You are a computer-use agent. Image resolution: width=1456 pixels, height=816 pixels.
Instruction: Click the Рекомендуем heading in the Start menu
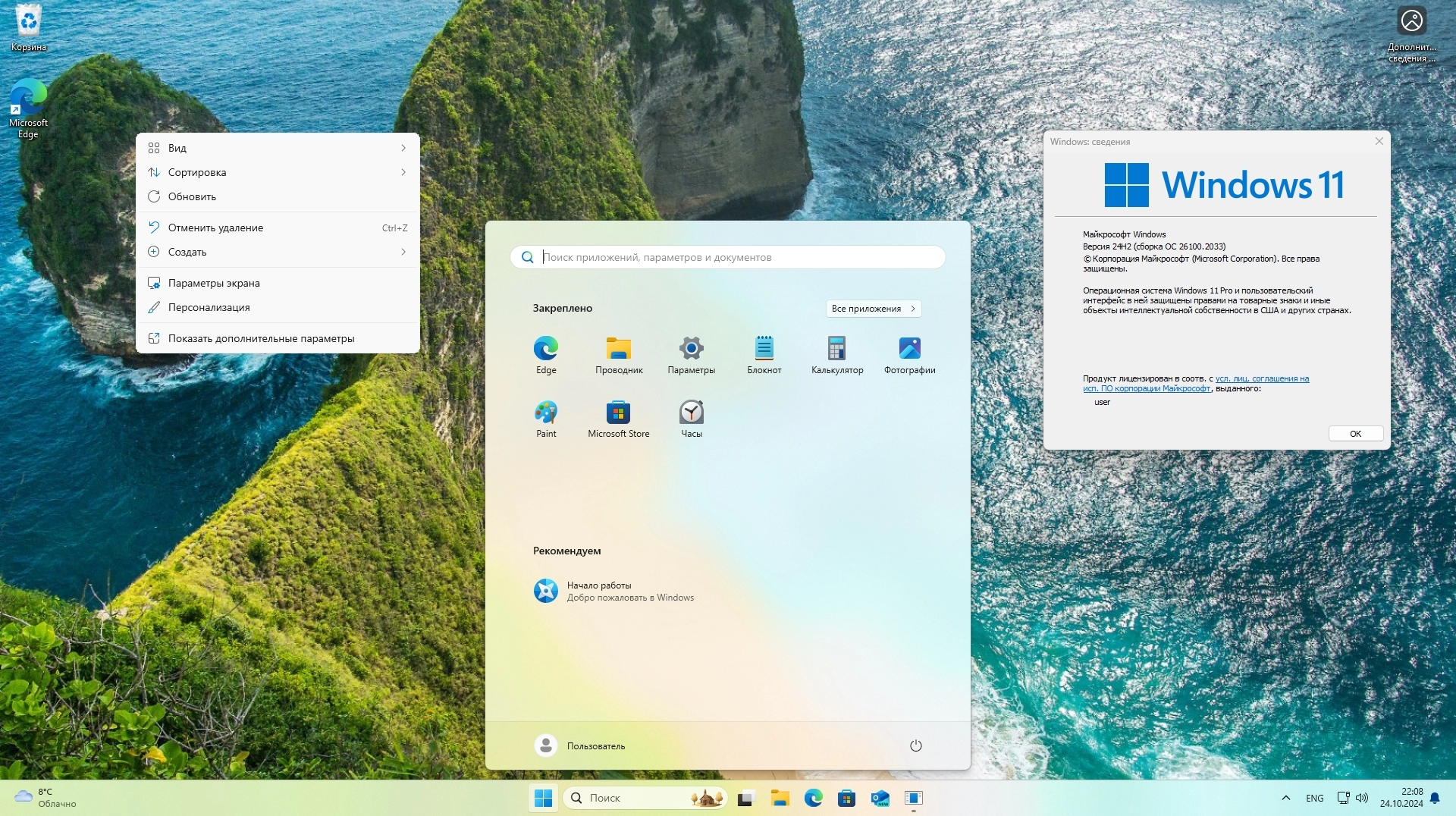point(567,551)
